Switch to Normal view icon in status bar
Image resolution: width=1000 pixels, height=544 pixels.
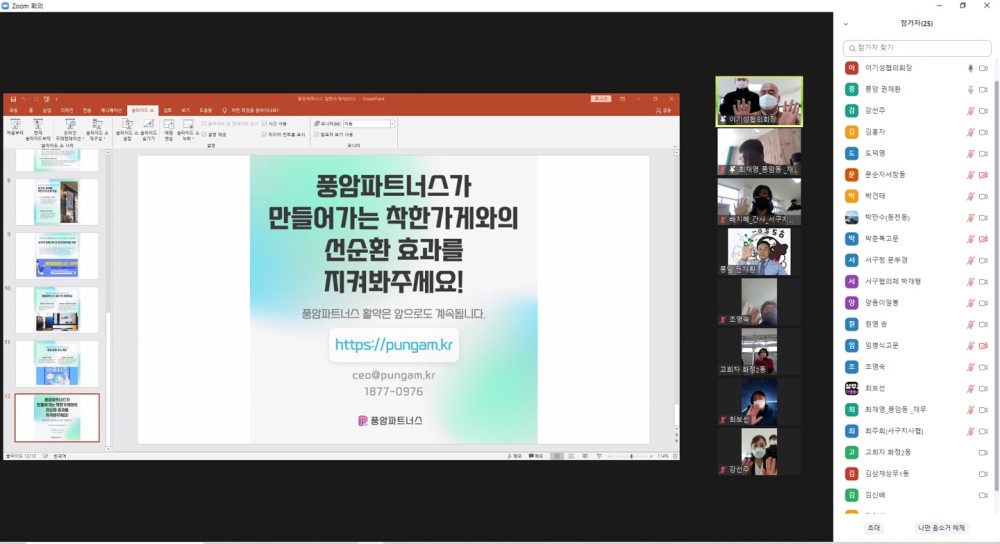pyautogui.click(x=557, y=456)
